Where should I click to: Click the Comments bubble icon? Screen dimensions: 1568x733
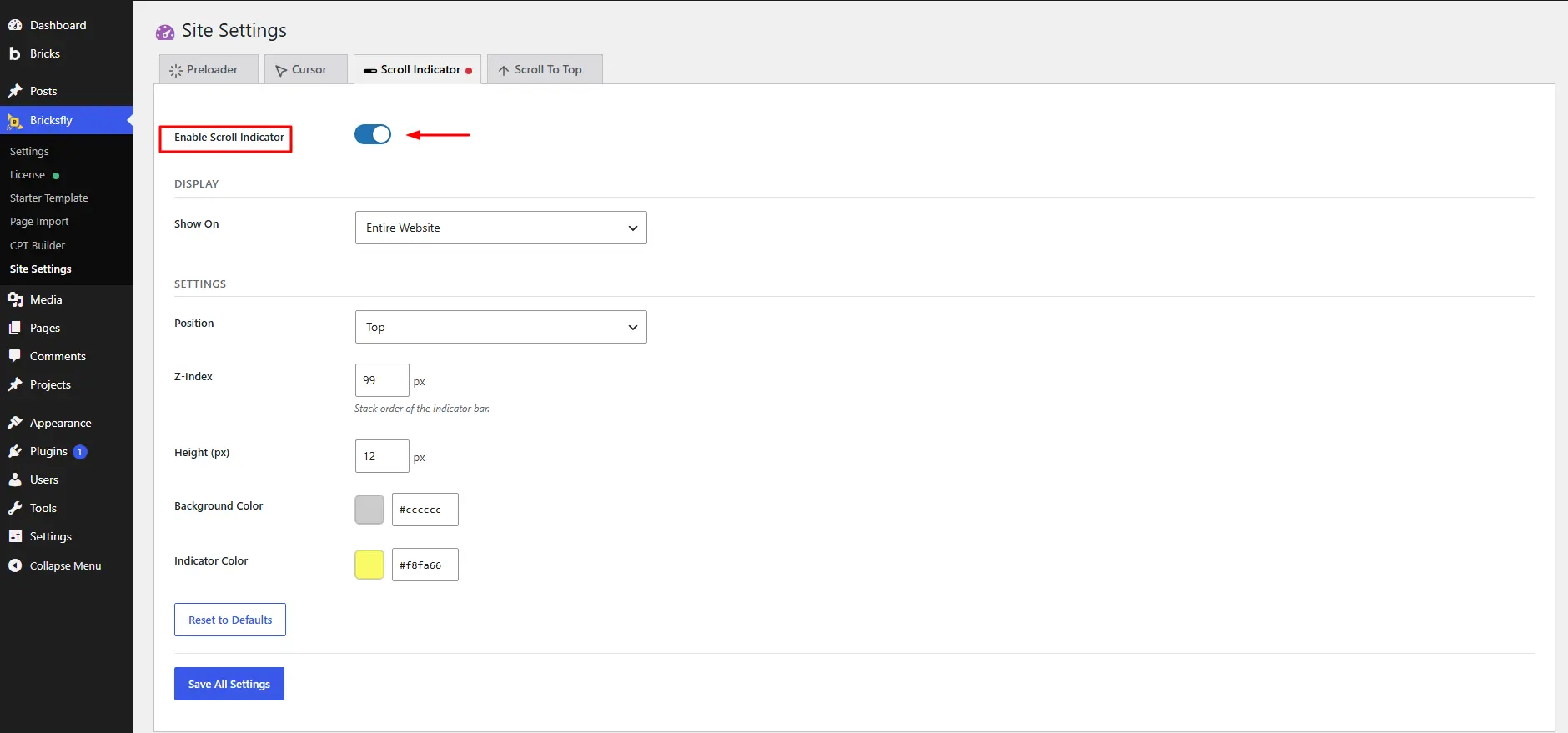(x=15, y=356)
